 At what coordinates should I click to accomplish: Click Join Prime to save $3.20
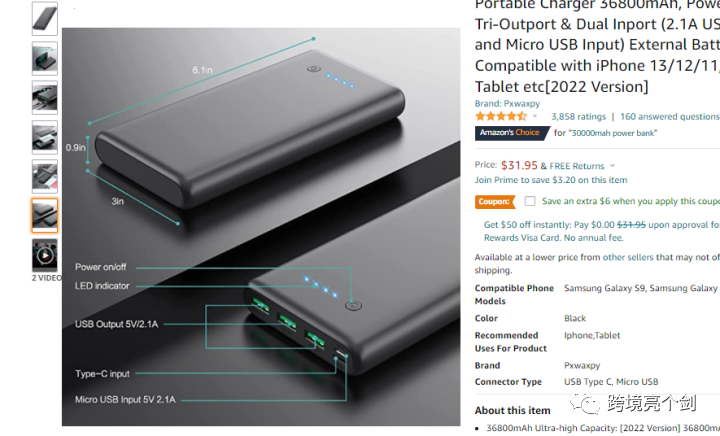[x=551, y=180]
